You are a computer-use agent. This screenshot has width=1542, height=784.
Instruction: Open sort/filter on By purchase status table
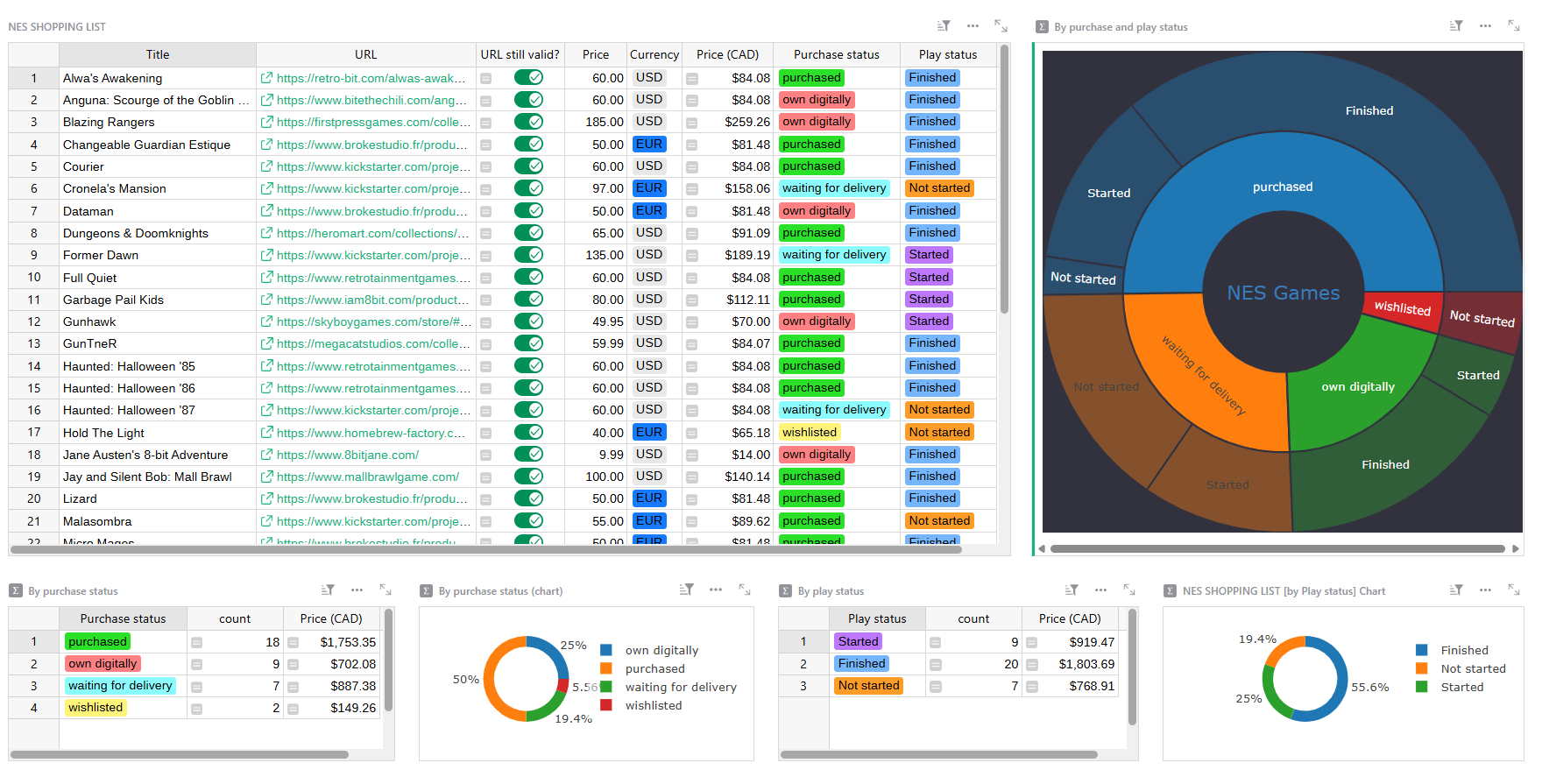(x=328, y=590)
